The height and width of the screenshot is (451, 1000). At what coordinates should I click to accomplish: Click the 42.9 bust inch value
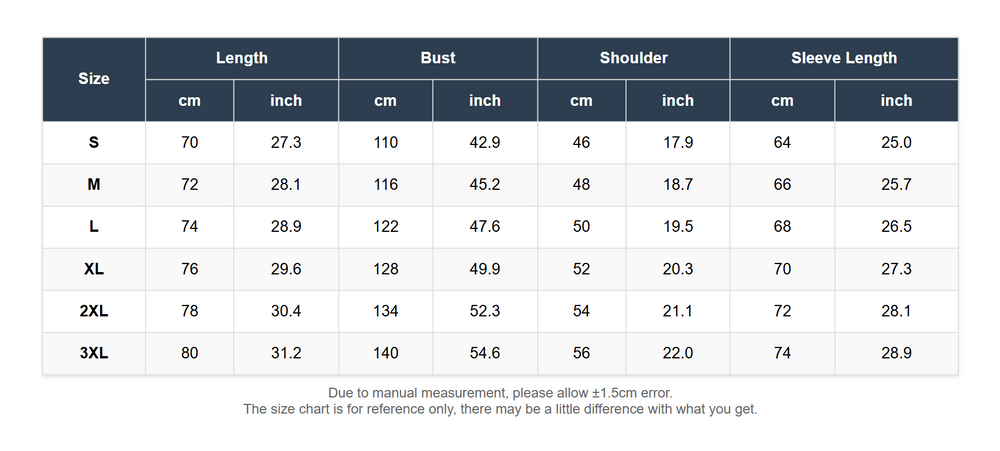pos(485,142)
